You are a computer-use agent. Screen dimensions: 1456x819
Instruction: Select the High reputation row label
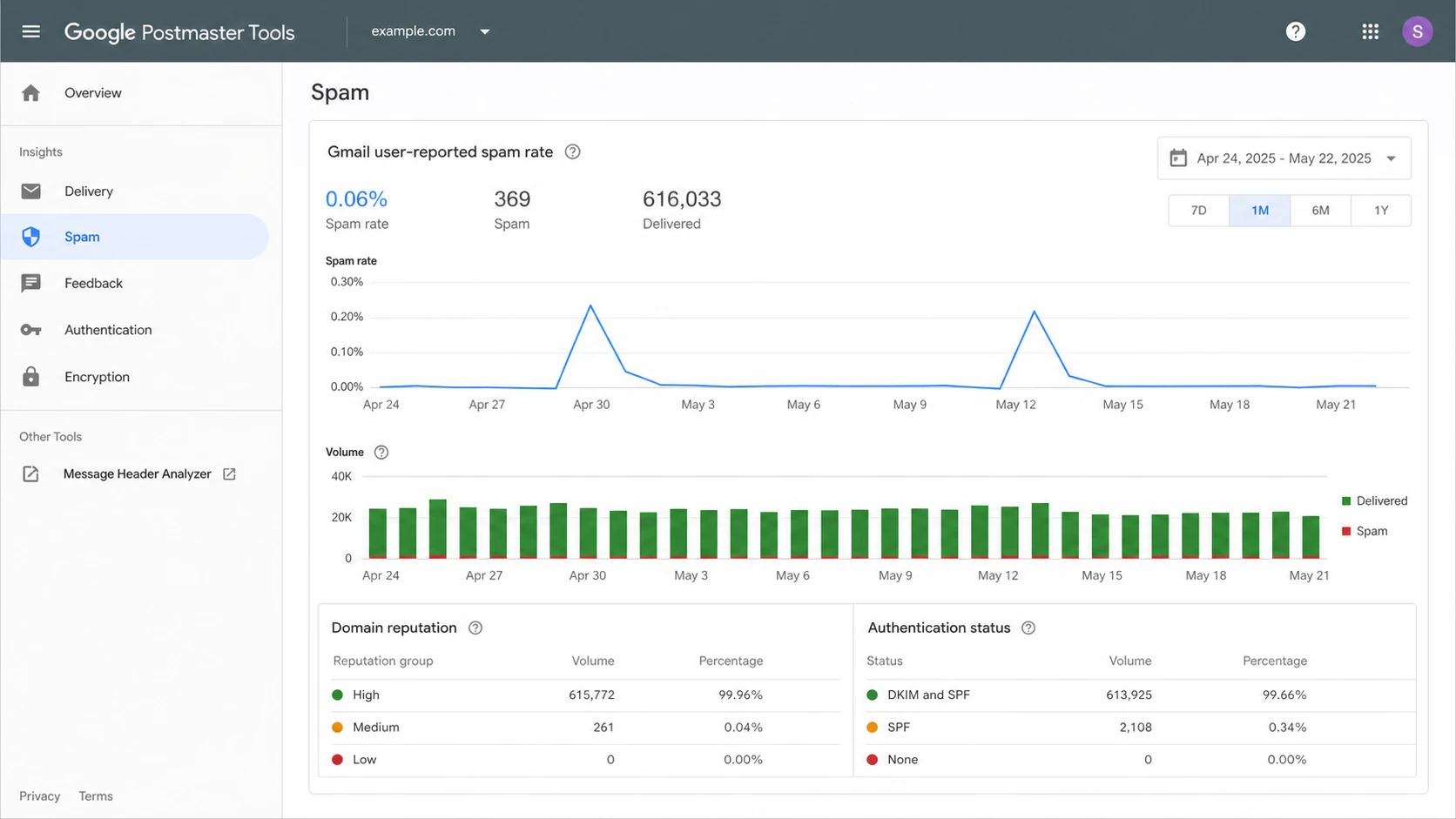tap(366, 695)
